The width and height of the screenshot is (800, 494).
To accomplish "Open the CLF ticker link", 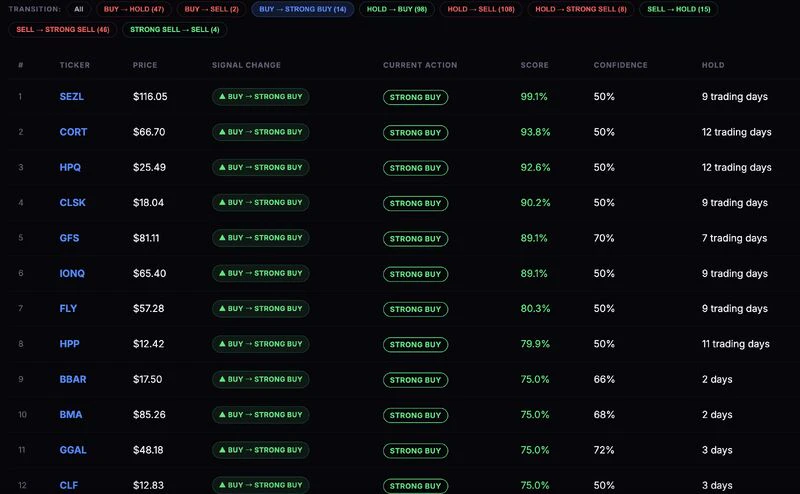I will click(69, 485).
